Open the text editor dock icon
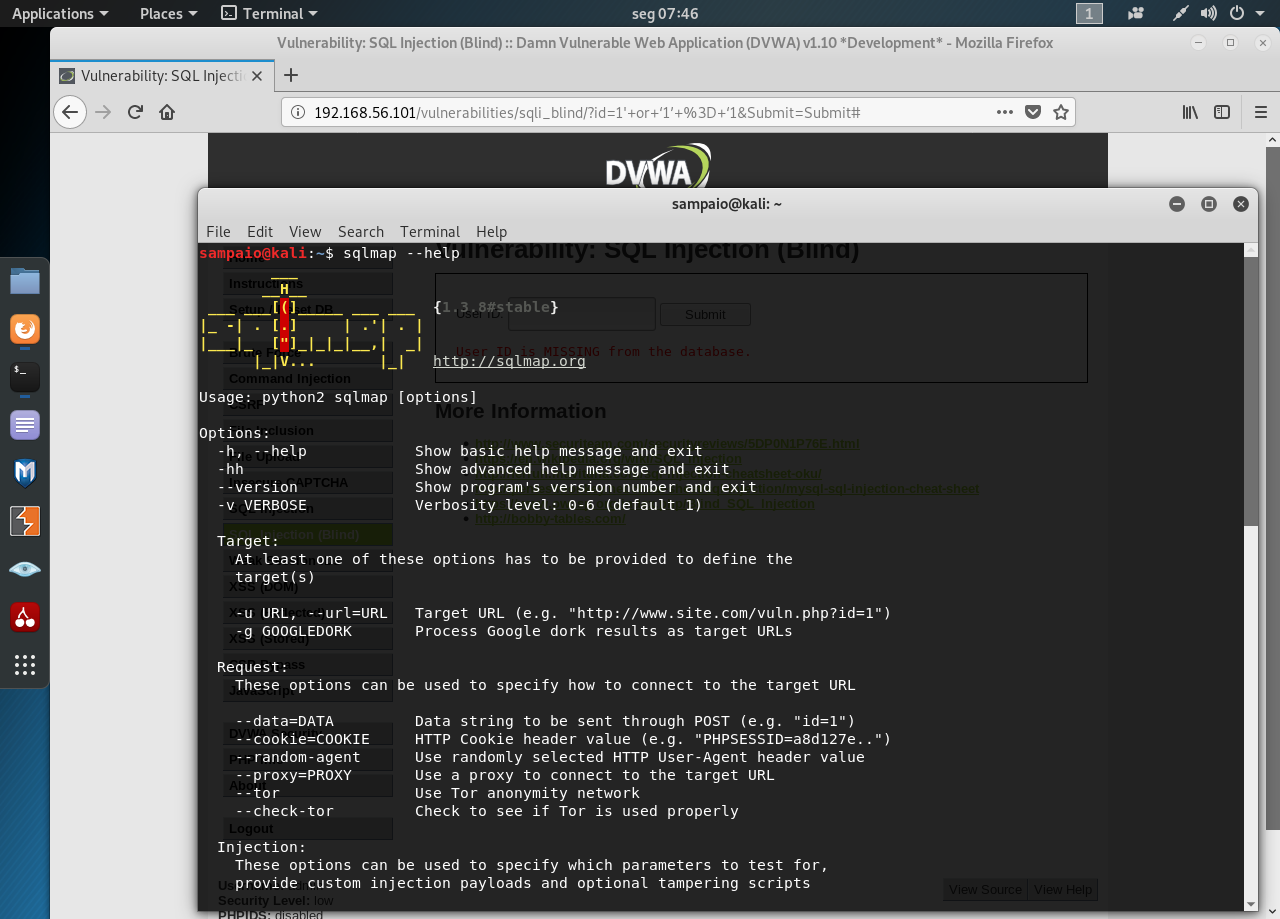Viewport: 1280px width, 919px height. [25, 425]
